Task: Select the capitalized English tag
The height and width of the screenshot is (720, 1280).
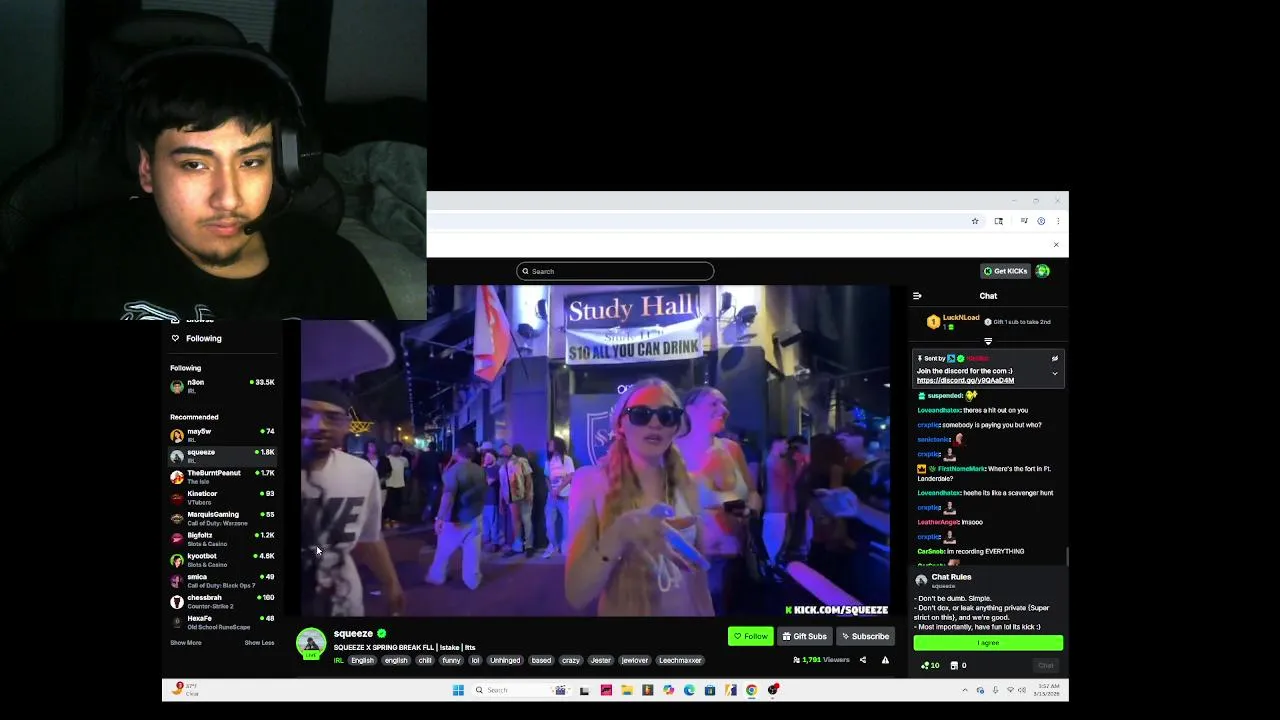Action: click(x=362, y=660)
